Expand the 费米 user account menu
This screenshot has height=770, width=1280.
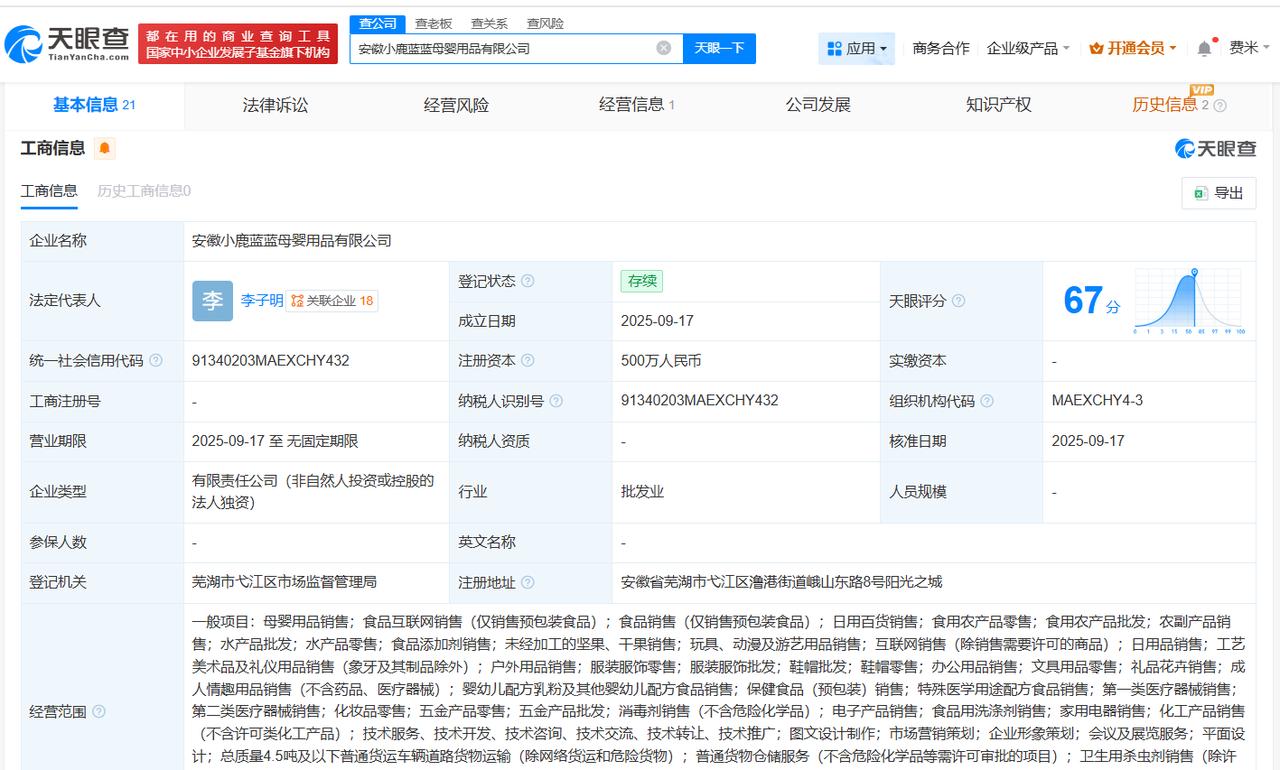click(x=1249, y=48)
